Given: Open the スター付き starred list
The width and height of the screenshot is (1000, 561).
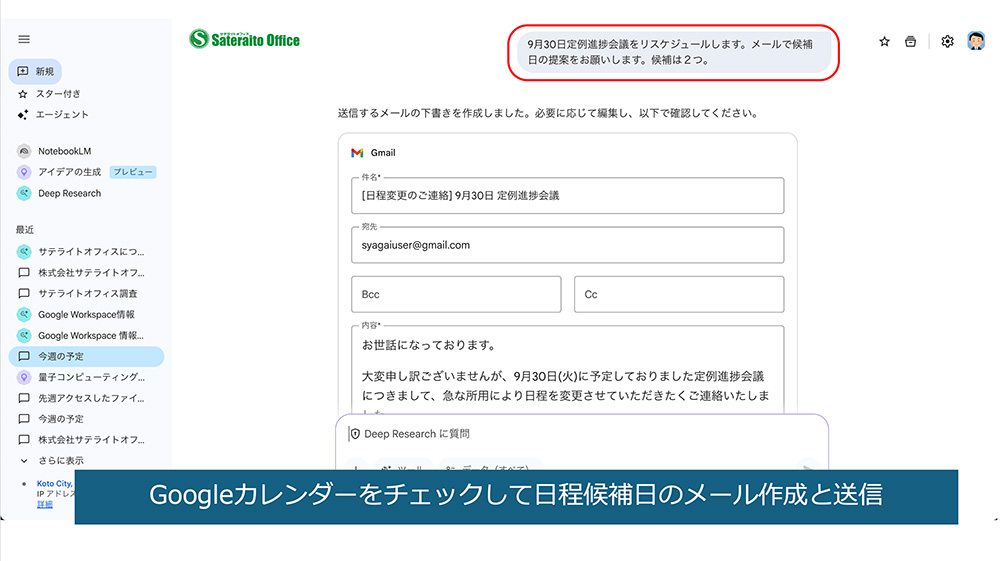Looking at the screenshot, I should click(x=58, y=93).
